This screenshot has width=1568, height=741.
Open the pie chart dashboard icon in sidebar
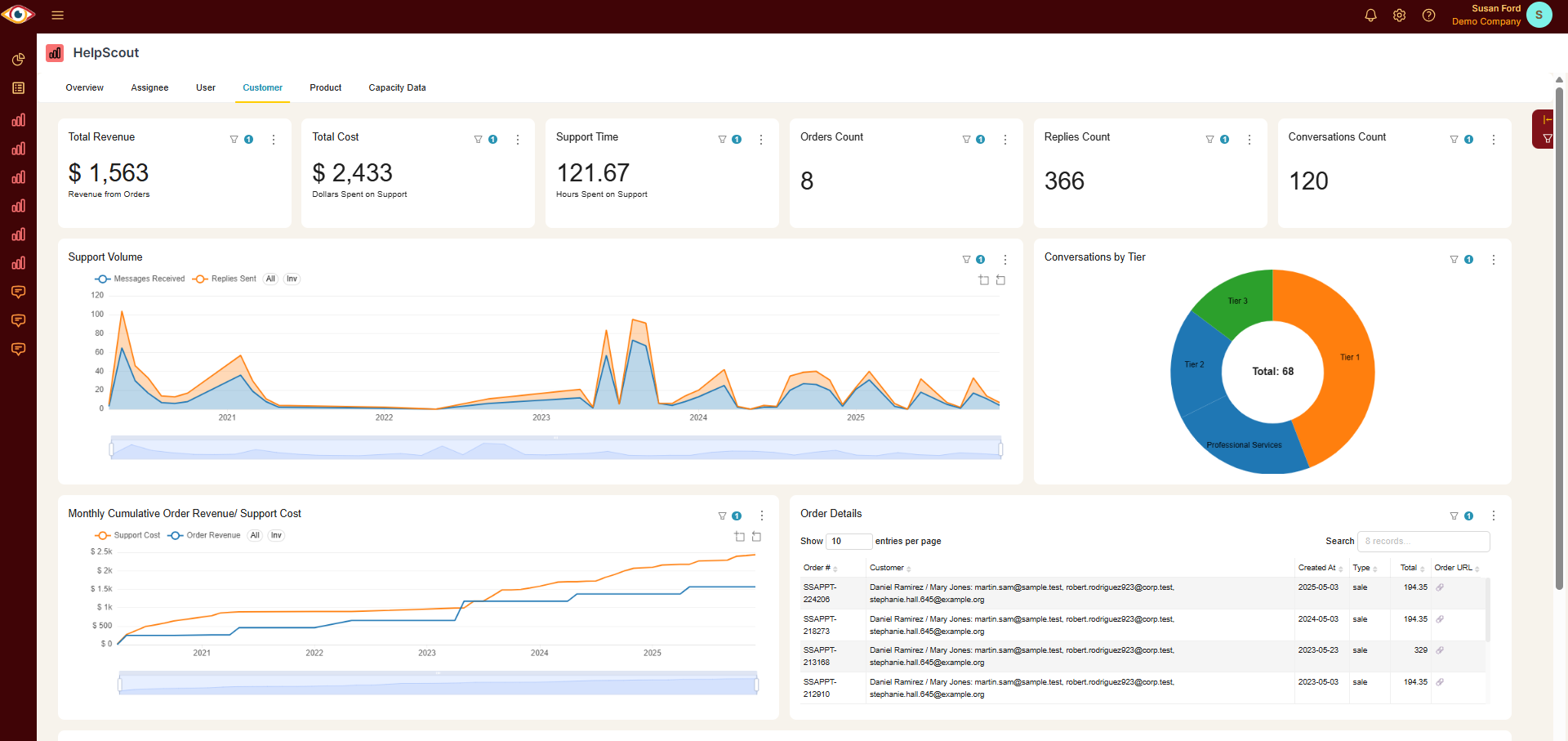click(x=18, y=59)
